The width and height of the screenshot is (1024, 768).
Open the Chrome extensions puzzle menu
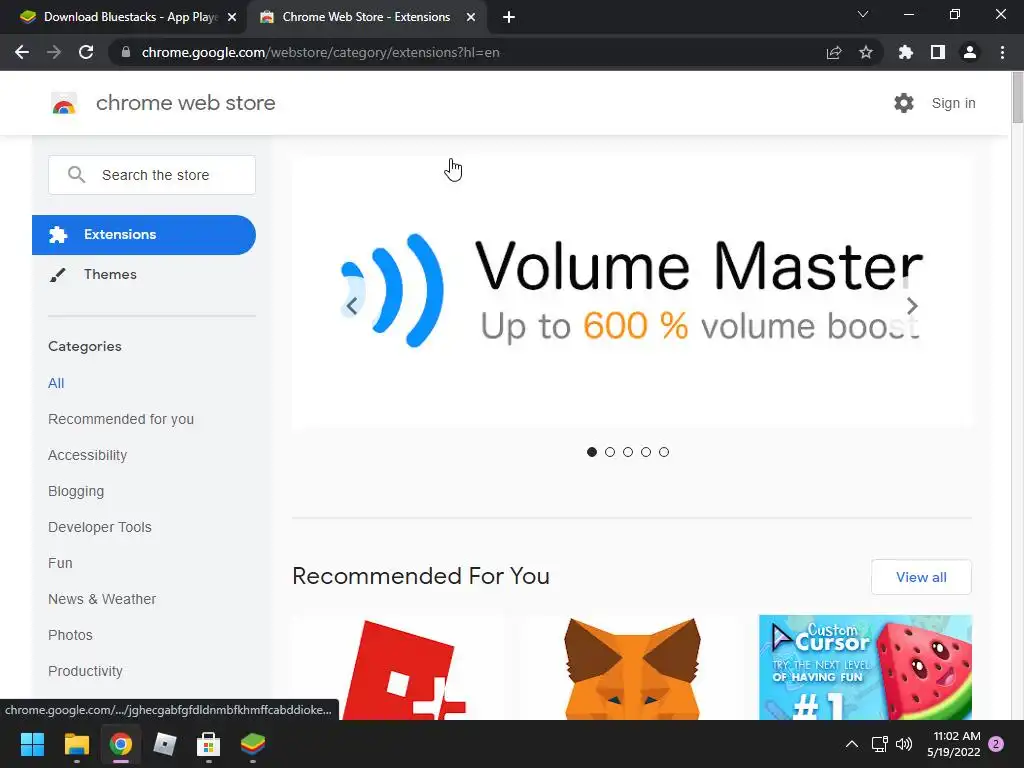click(x=905, y=52)
